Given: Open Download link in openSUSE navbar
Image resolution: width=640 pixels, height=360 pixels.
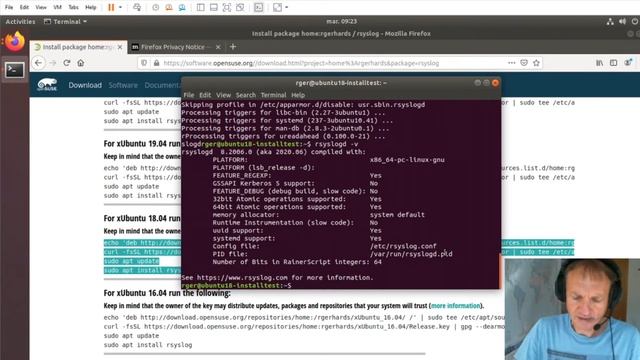Looking at the screenshot, I should 85,85.
